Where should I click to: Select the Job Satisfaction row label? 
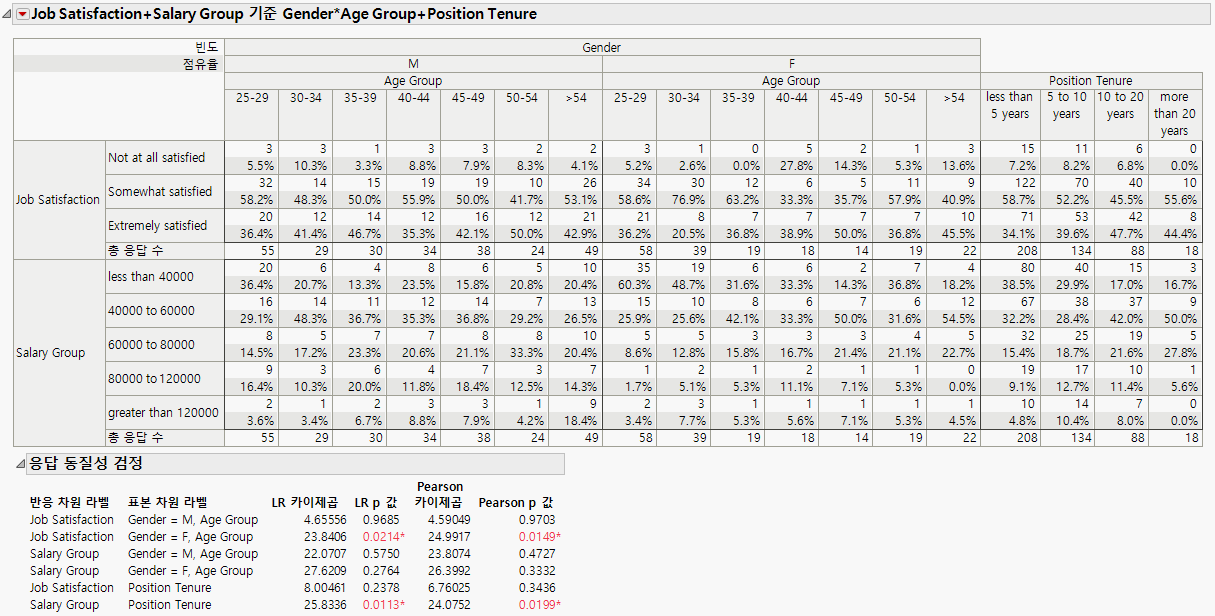coord(58,199)
